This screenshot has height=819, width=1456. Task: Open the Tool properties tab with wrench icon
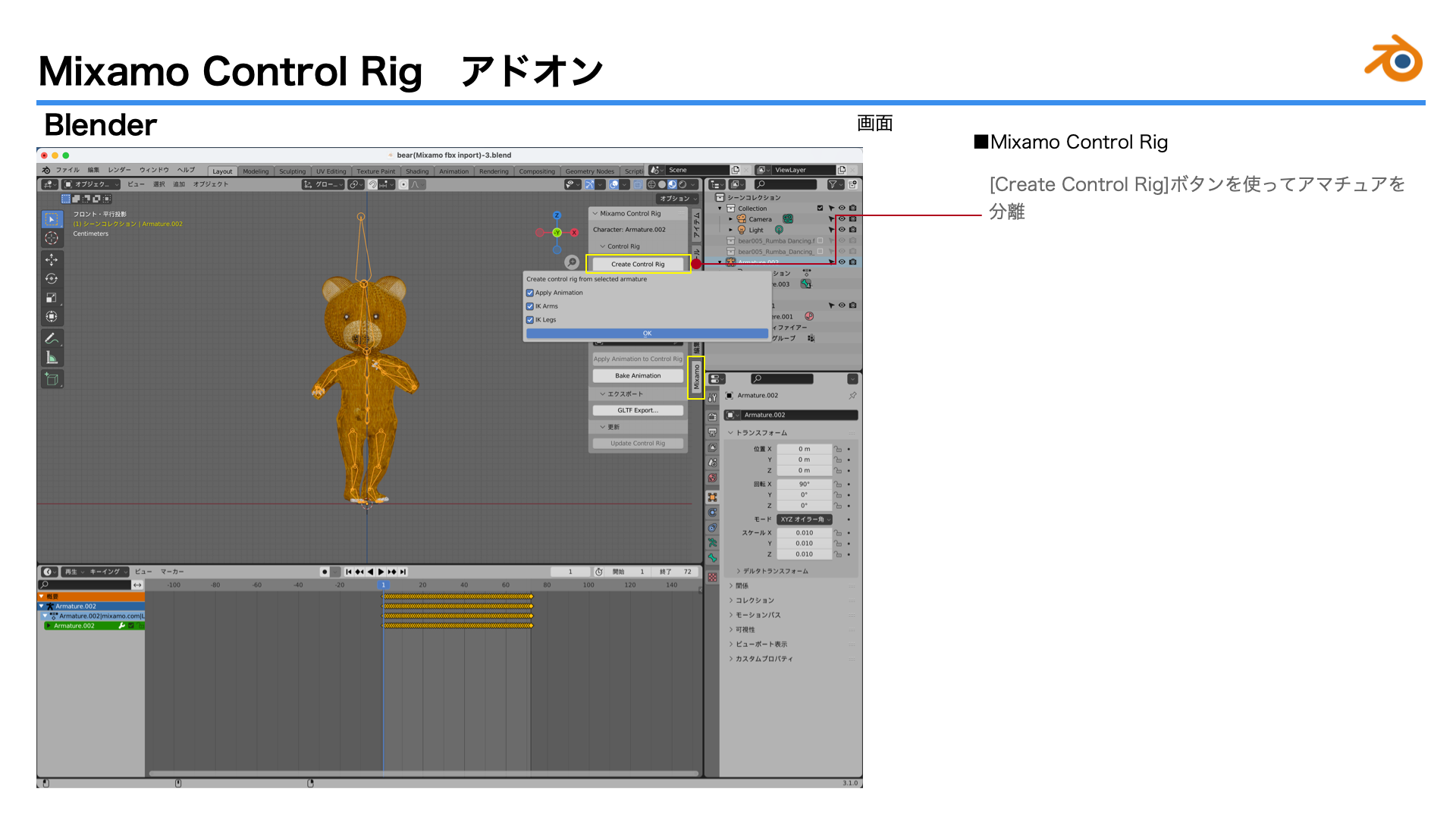(713, 397)
